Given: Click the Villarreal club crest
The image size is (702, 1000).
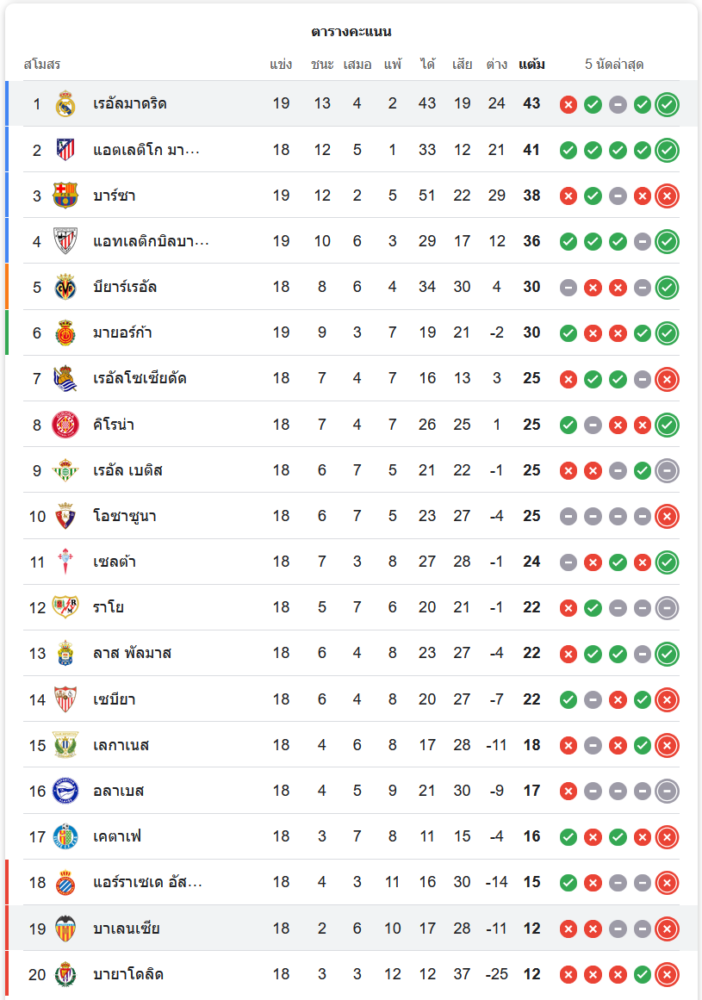Looking at the screenshot, I should [65, 287].
